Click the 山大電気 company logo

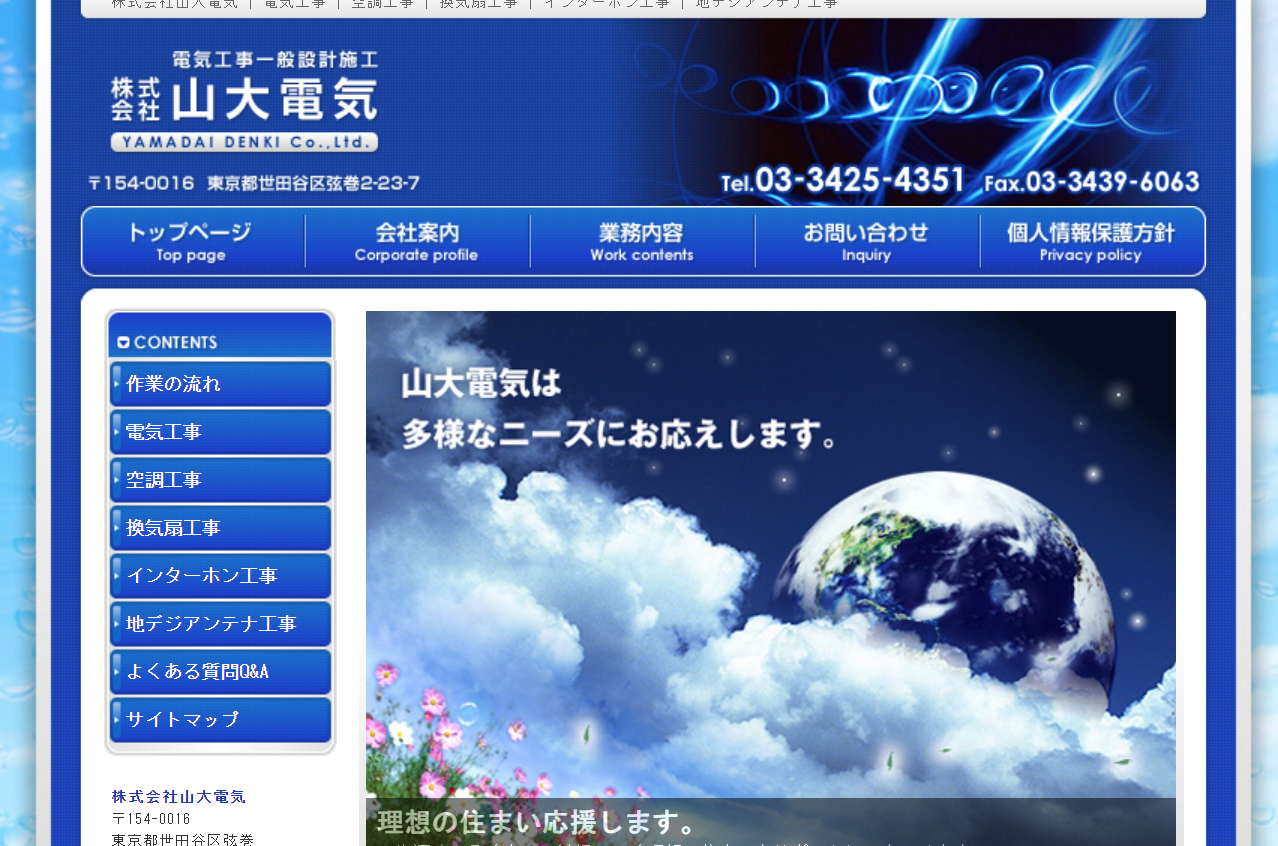[x=243, y=95]
